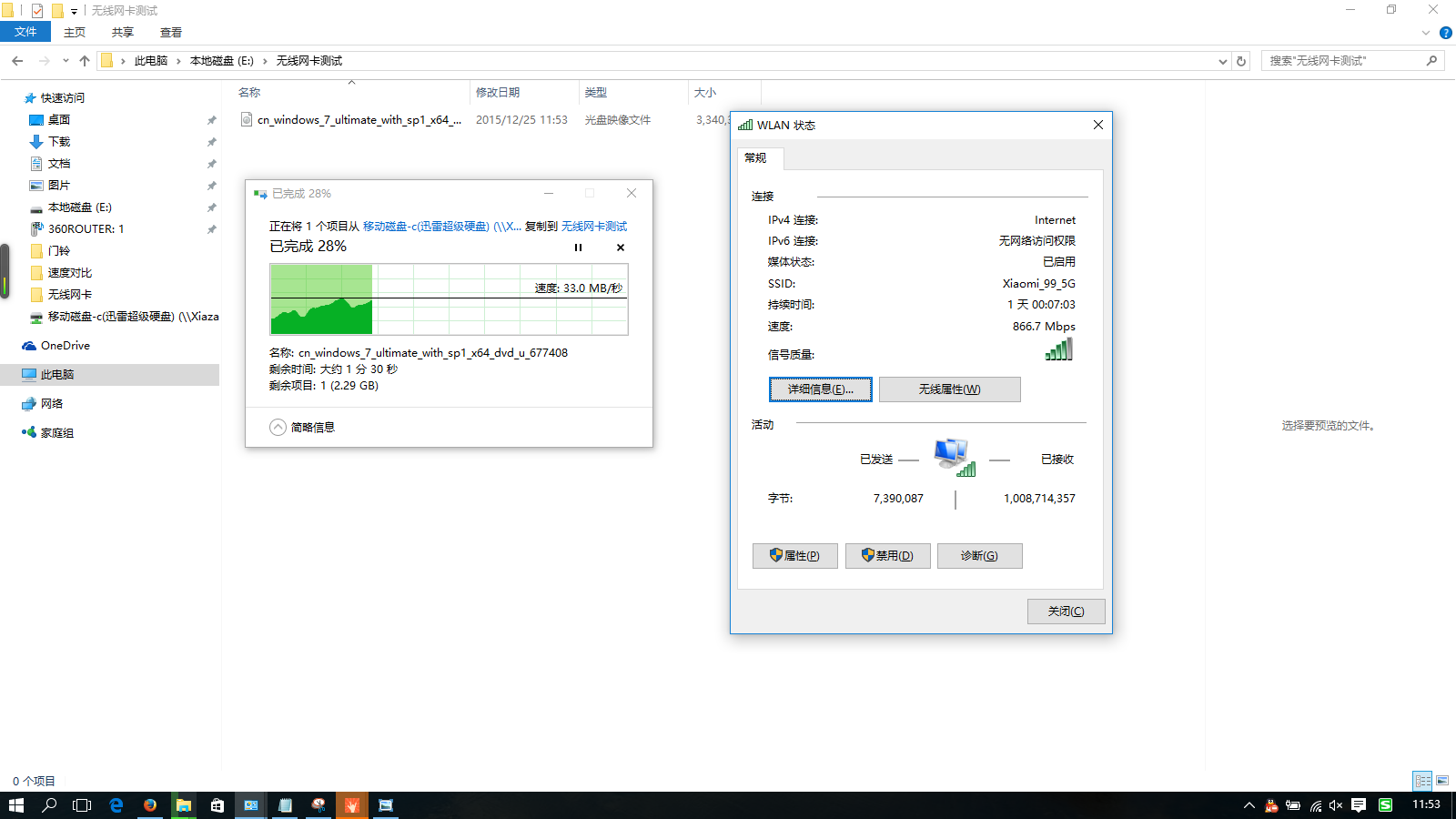
Task: Click the search box 搜索"无线网卡测试"
Action: 1351,61
